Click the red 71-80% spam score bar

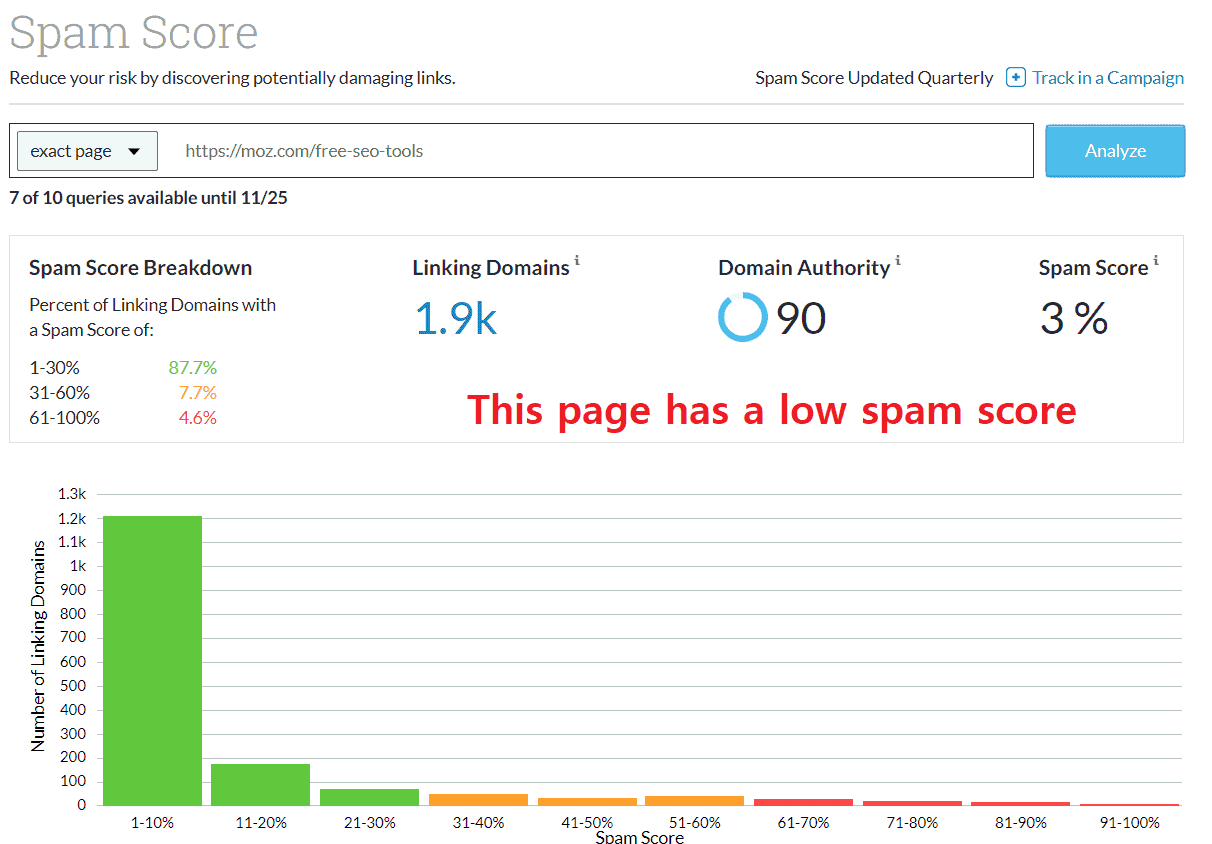912,803
